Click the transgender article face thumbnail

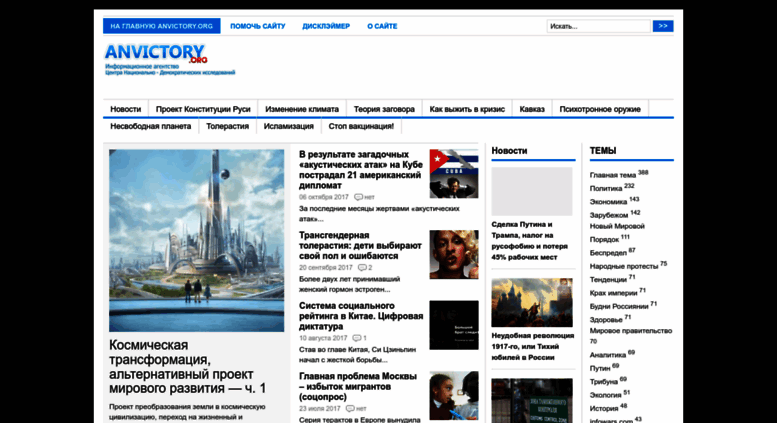[x=454, y=255]
